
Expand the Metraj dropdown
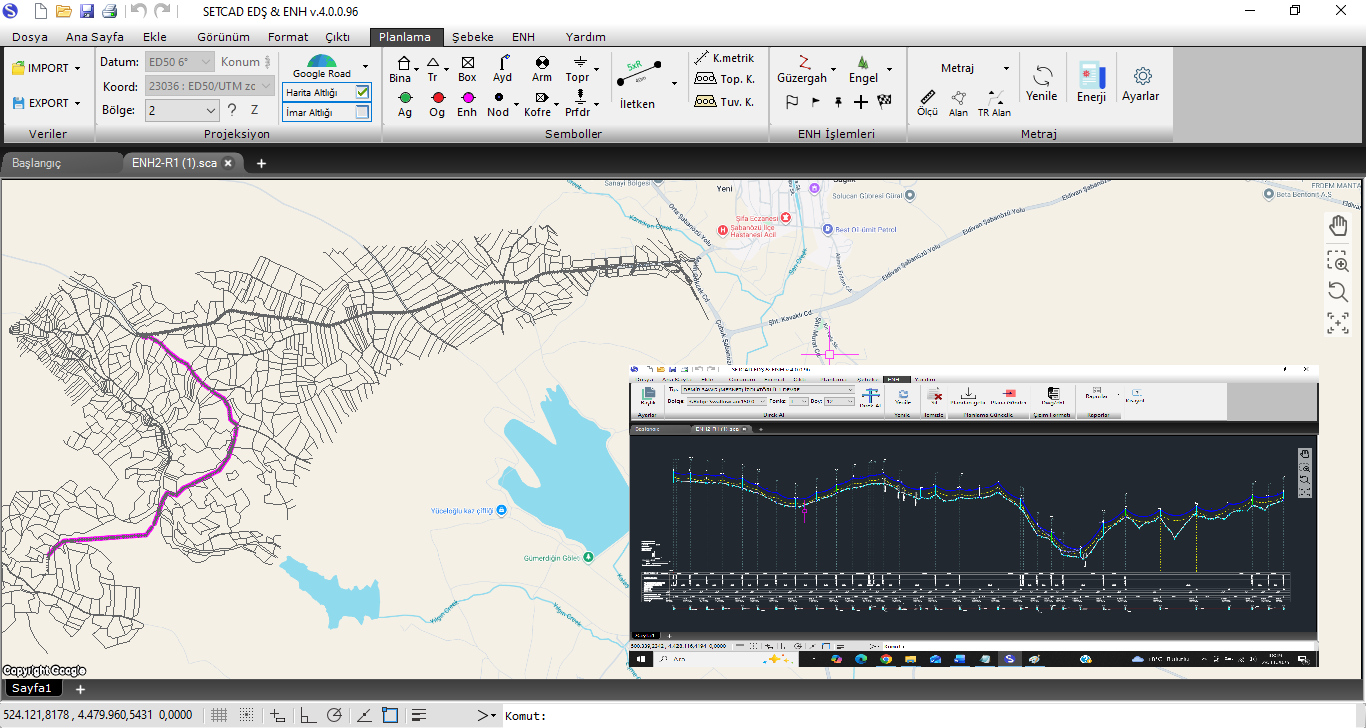1006,68
